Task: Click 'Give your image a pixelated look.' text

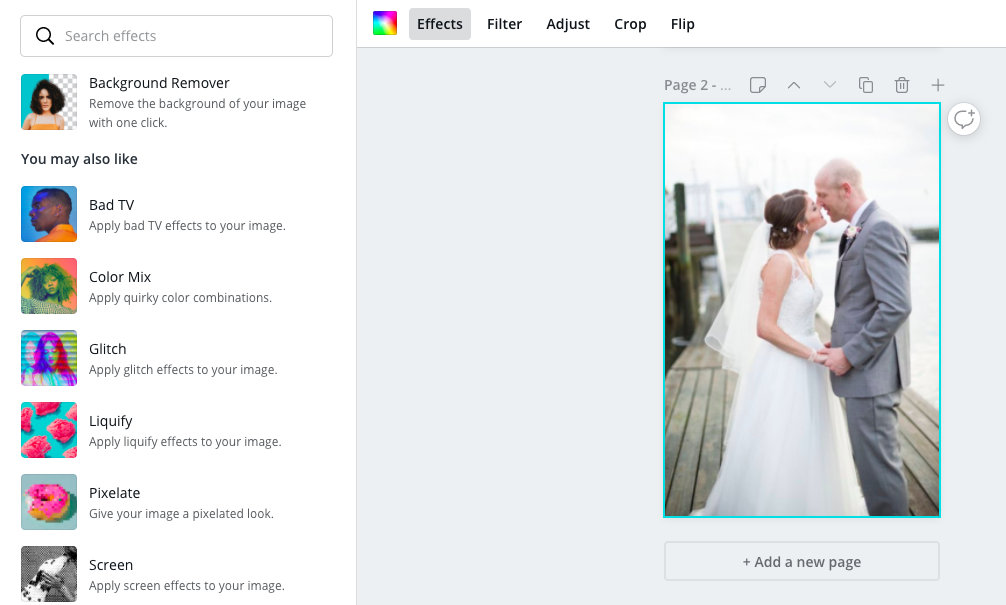Action: (x=182, y=513)
